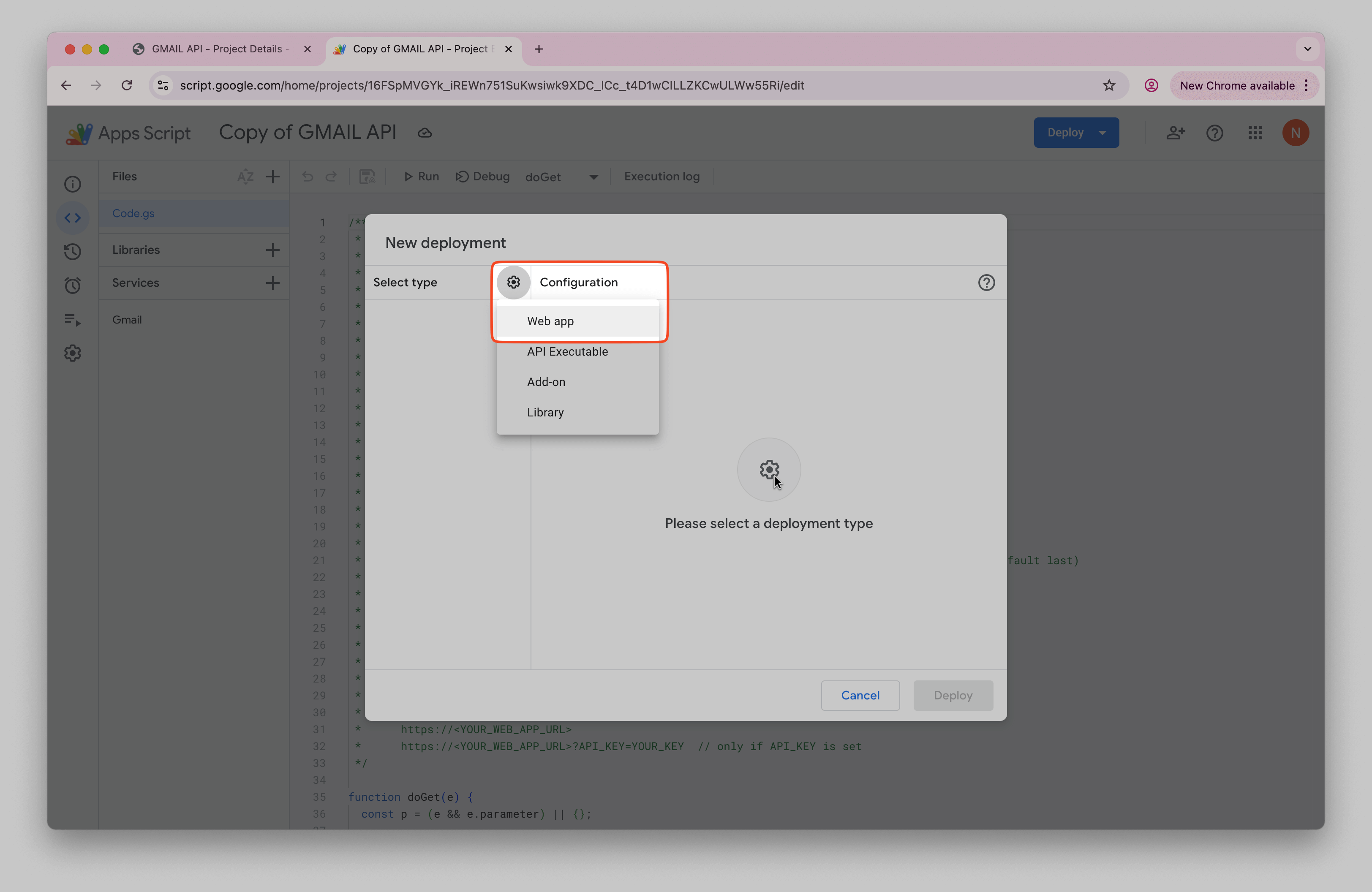Open the Execution log
Viewport: 1372px width, 892px height.
[x=662, y=176]
